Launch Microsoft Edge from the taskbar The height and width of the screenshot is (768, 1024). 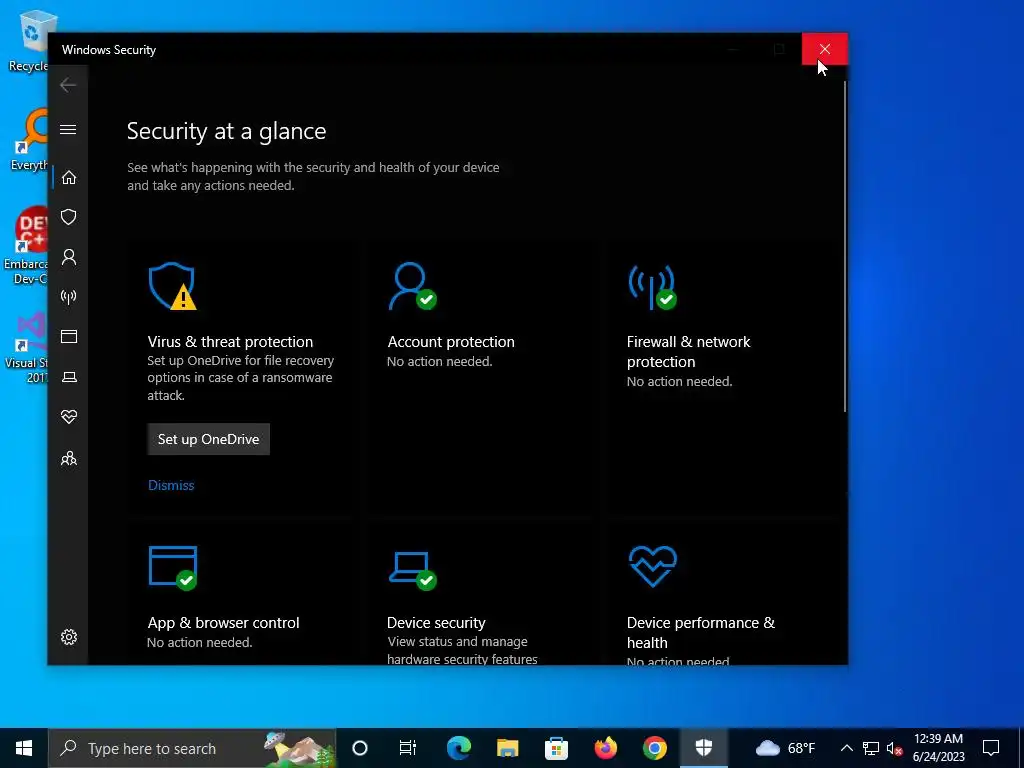coord(458,748)
